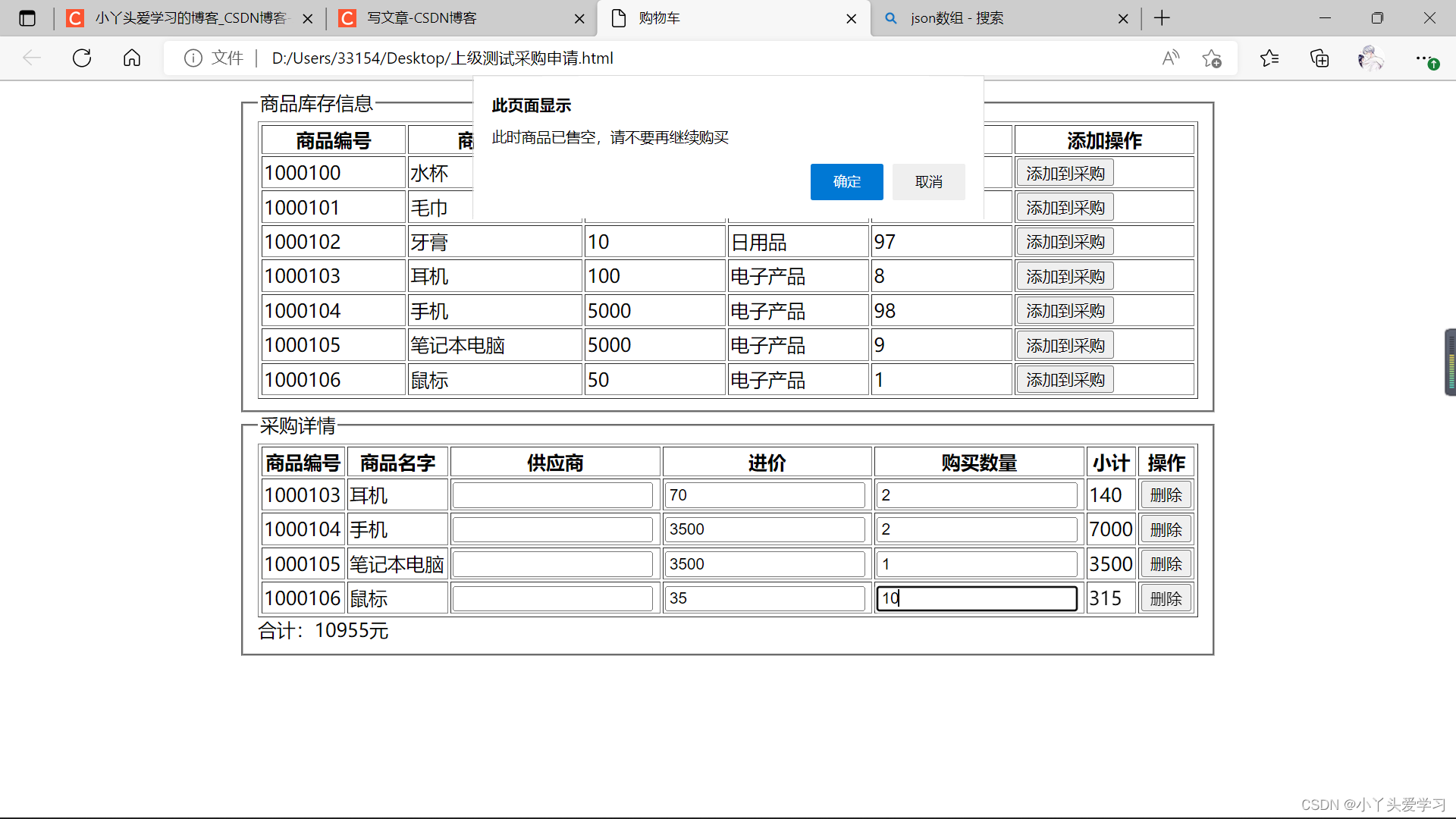
Task: Click the 进价 field showing 35
Action: pos(765,598)
